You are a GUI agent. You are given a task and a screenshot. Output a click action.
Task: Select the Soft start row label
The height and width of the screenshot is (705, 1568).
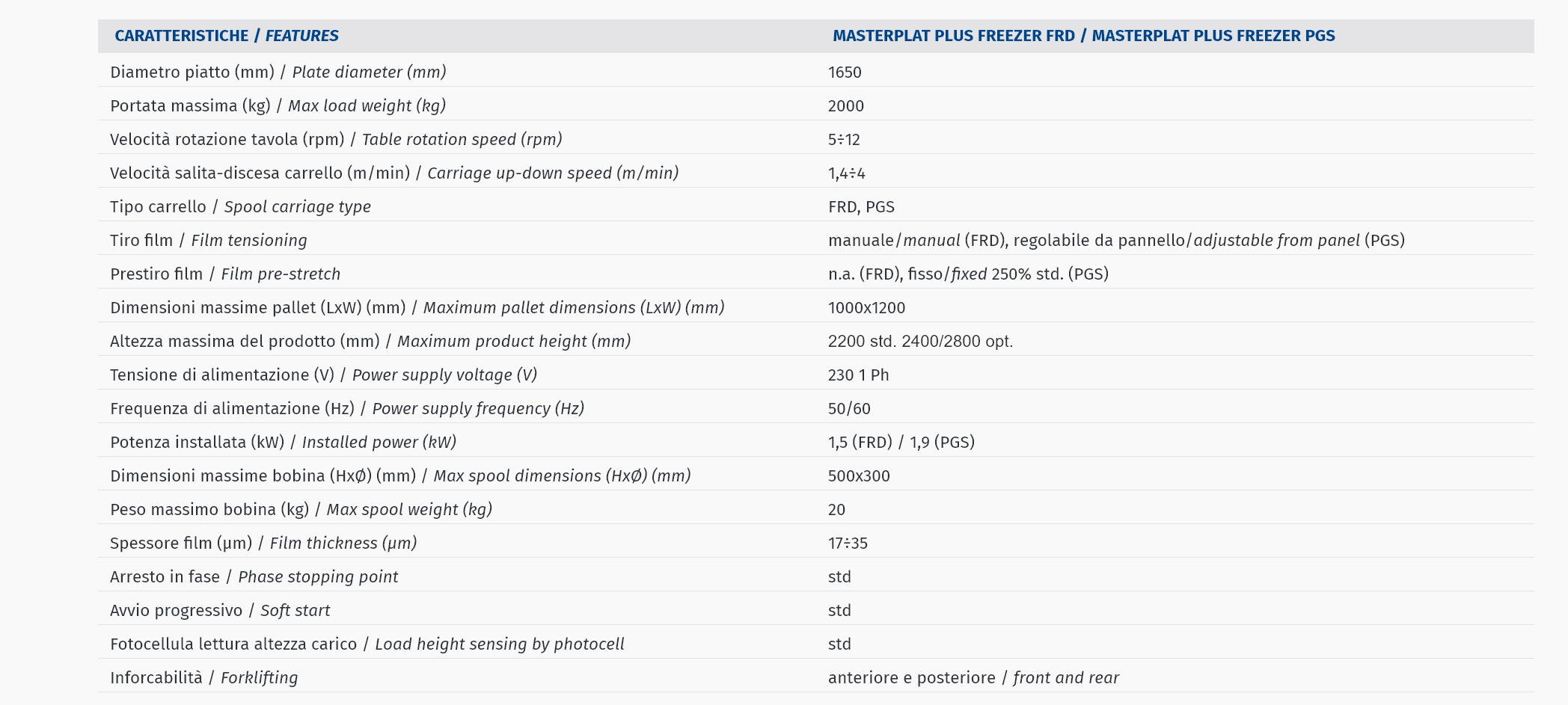tap(220, 611)
